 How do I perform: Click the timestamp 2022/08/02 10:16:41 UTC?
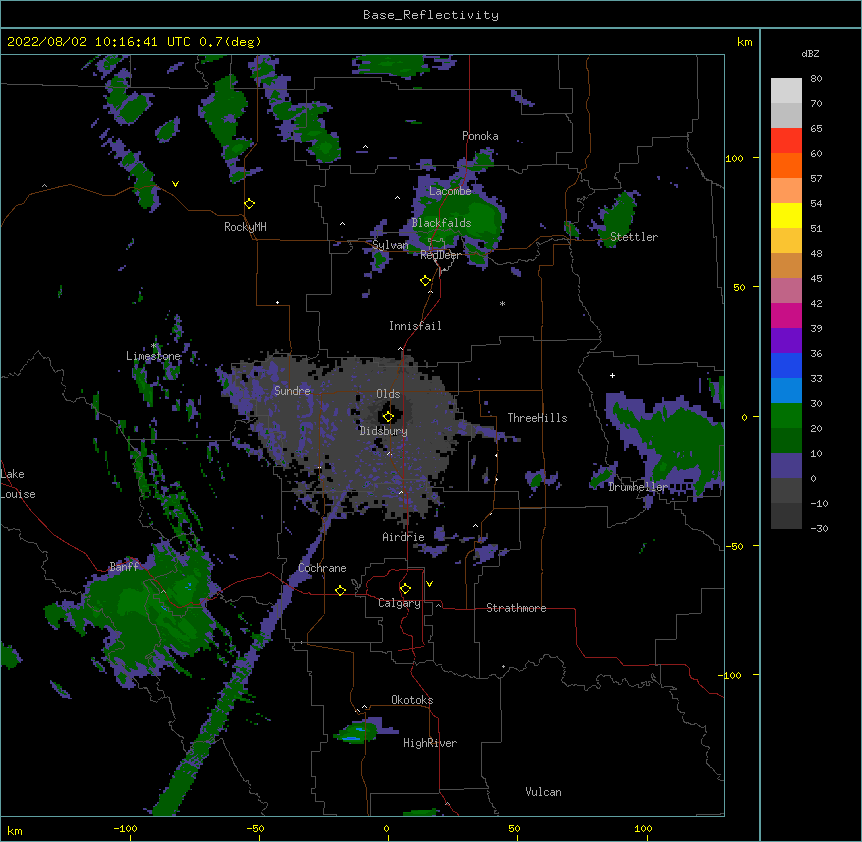click(x=99, y=42)
